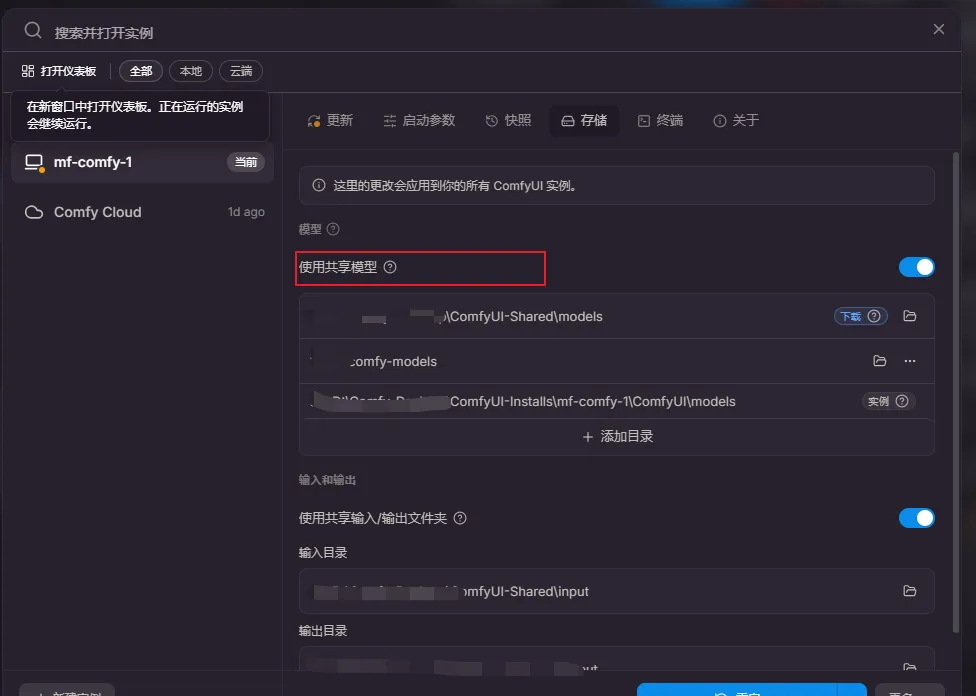Click the search magnifier icon

(33, 30)
